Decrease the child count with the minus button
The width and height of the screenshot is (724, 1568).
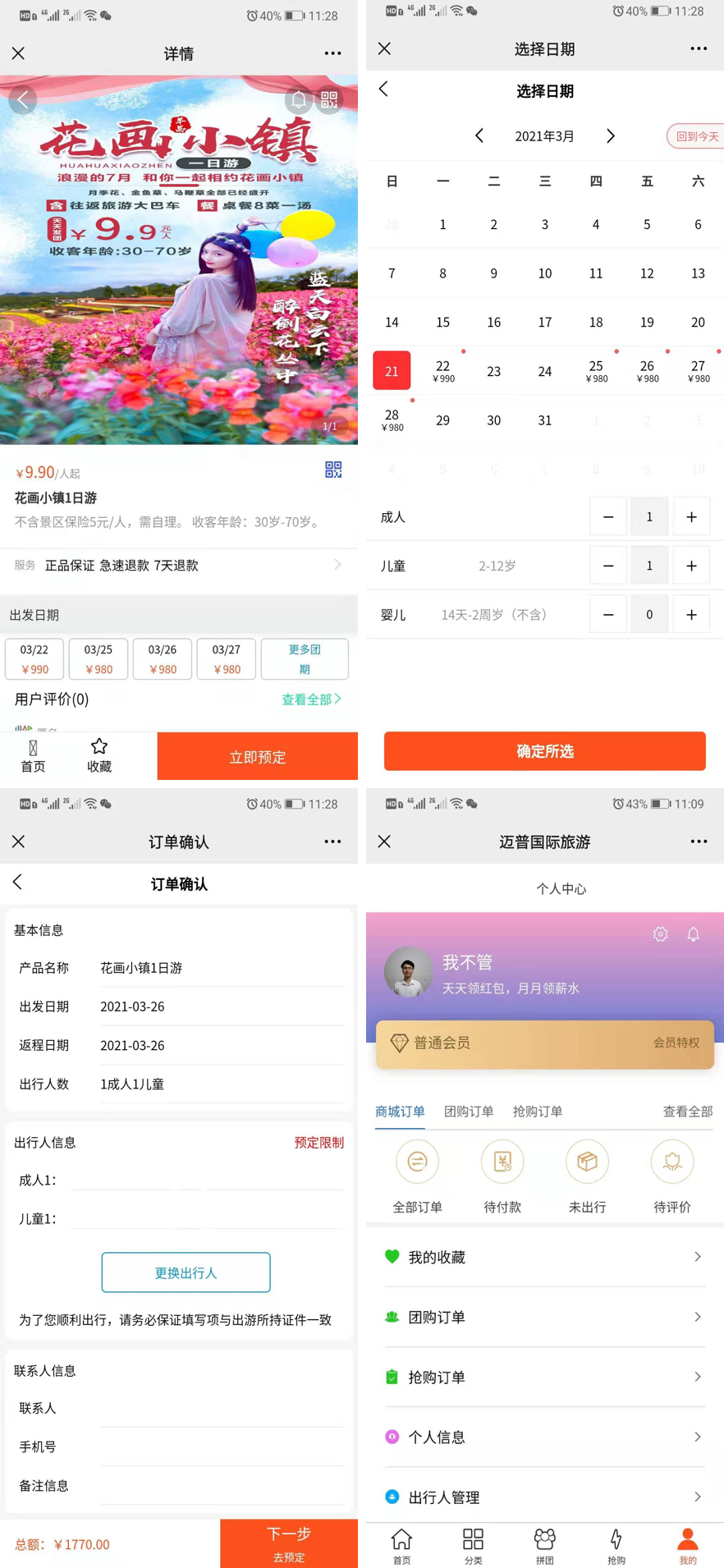click(608, 566)
